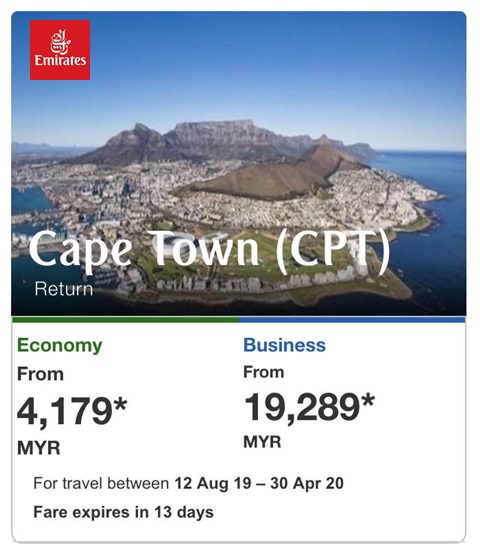
Task: Click the asterisk next to 19,289
Action: (x=368, y=401)
